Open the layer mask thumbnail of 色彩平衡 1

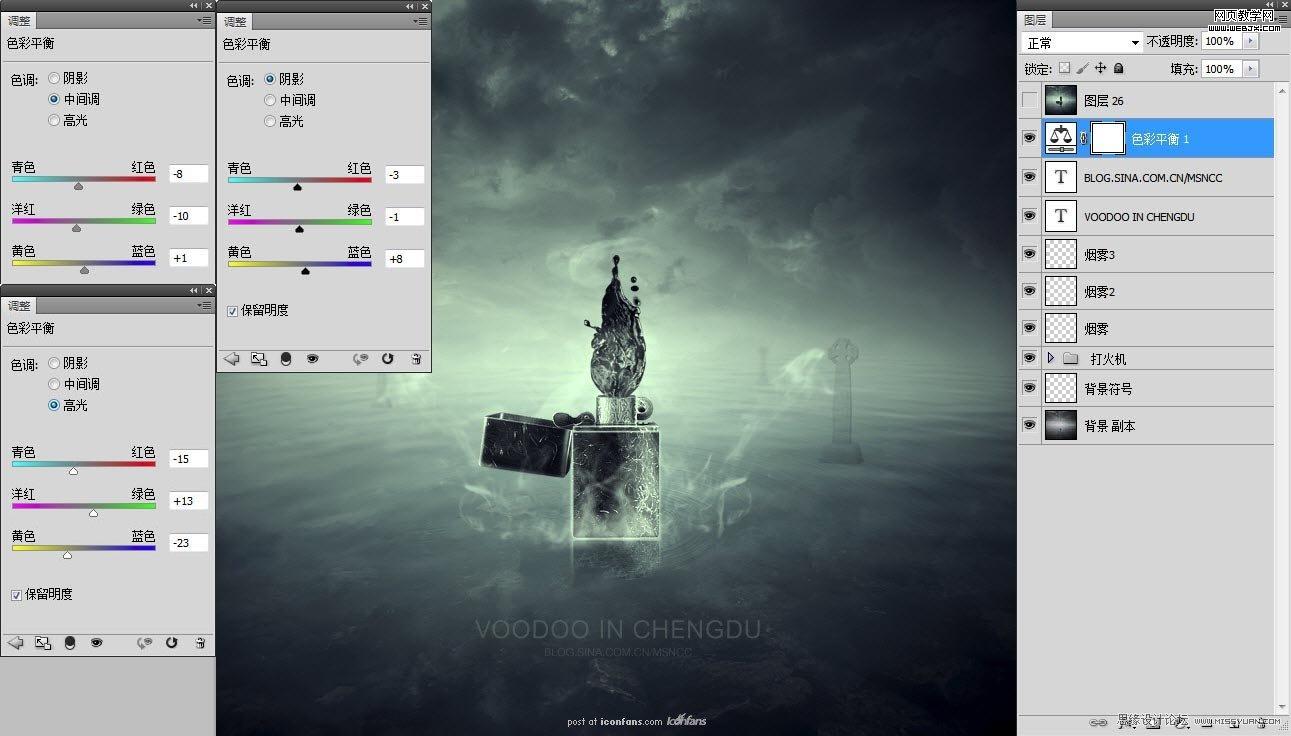point(1107,137)
